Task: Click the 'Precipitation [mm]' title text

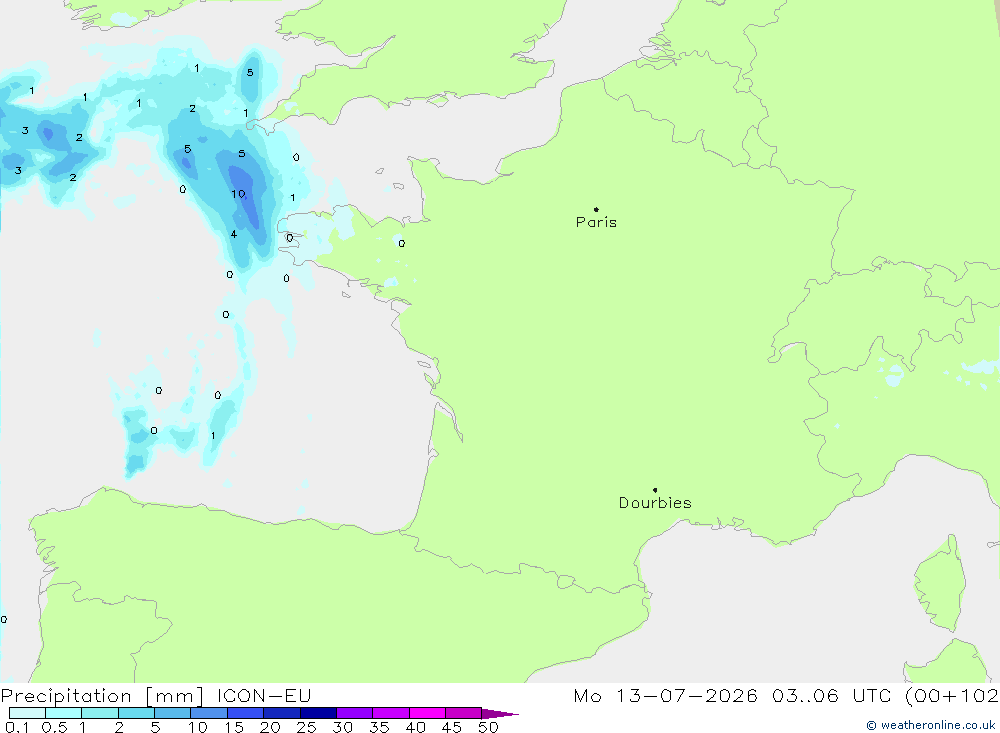Action: pyautogui.click(x=102, y=696)
